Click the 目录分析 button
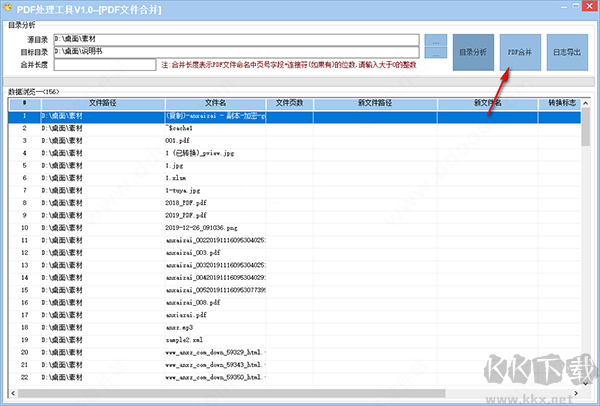 pos(472,51)
